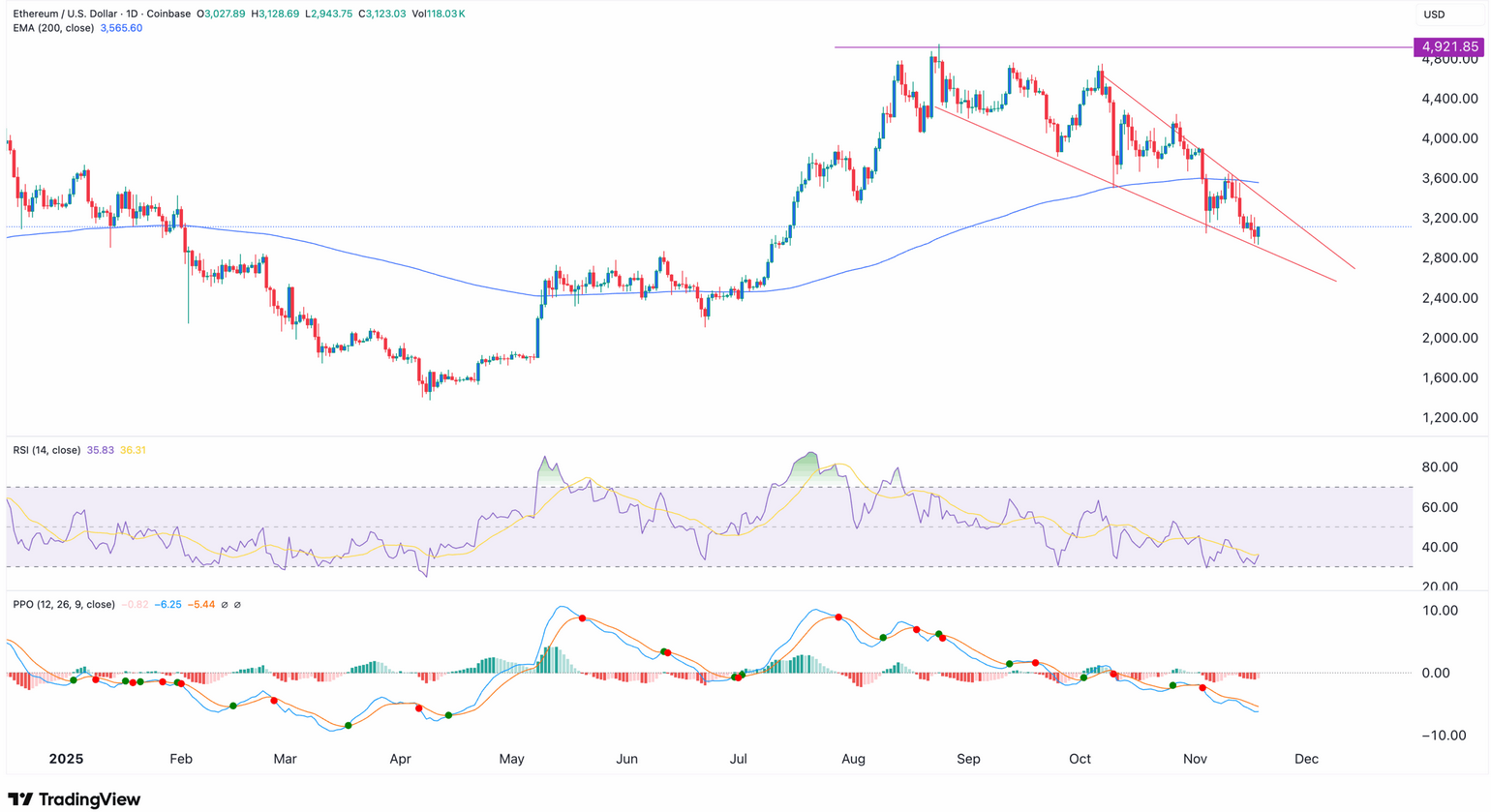Click the Nov label on the time axis
This screenshot has height=812, width=1491.
[1196, 760]
